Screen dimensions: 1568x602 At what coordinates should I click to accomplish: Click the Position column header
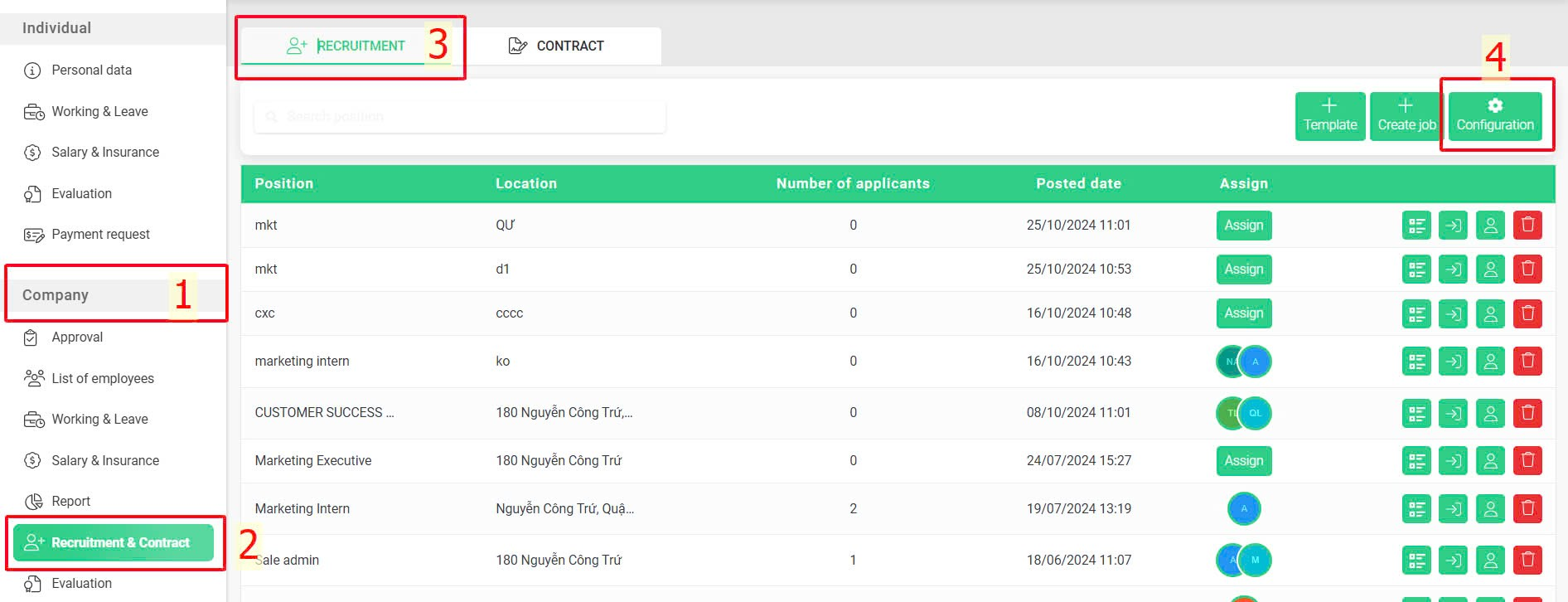(x=284, y=184)
